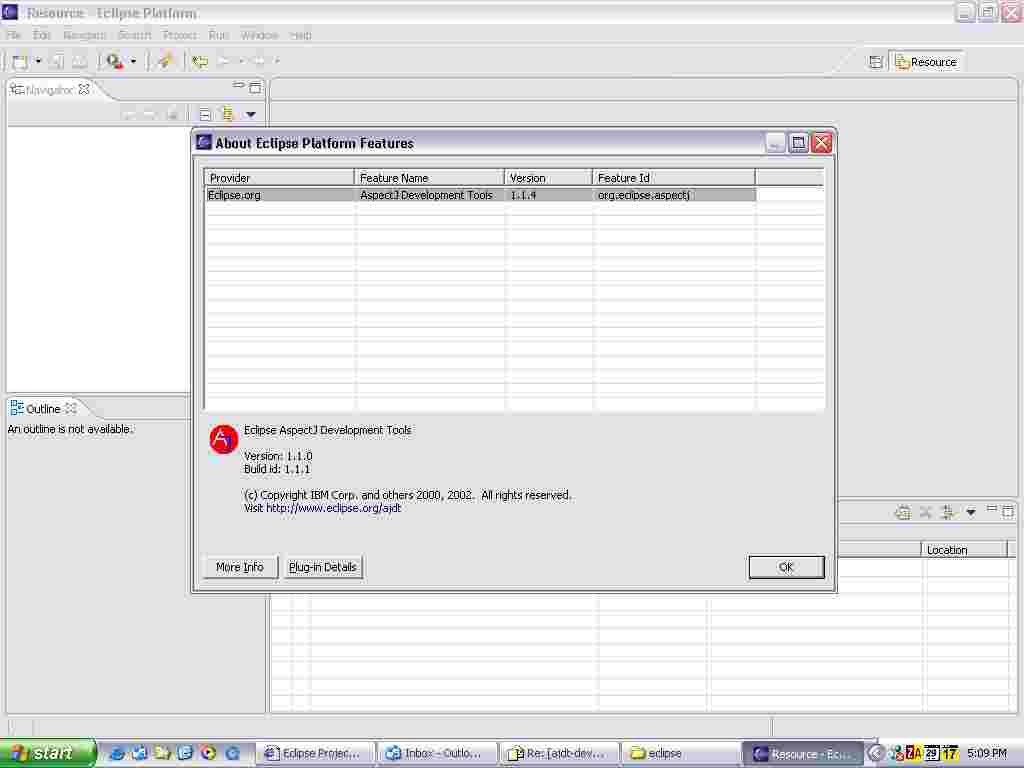Click the Navigator's Back arrow icon
Viewport: 1024px width, 768px height.
click(x=129, y=115)
